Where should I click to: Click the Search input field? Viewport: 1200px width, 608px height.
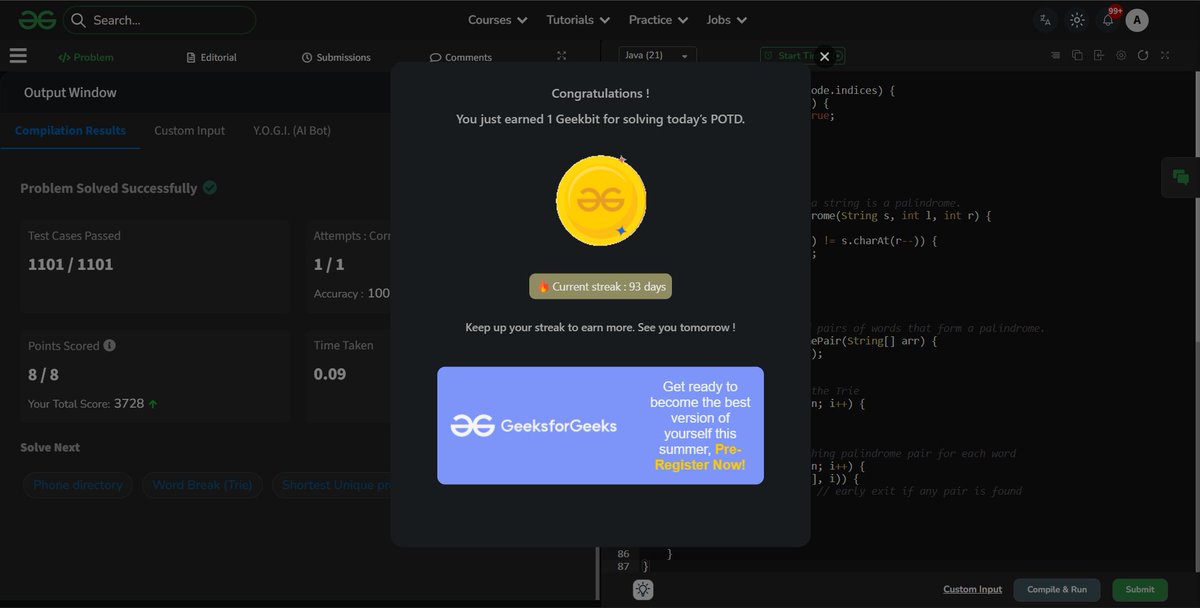(x=159, y=20)
